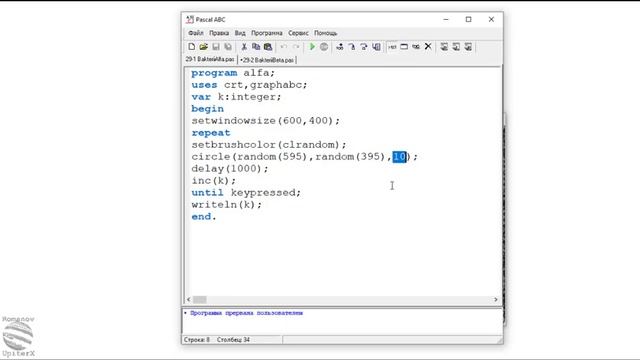Click the 'delay(1000);' line
The width and height of the screenshot is (640, 360).
230,169
